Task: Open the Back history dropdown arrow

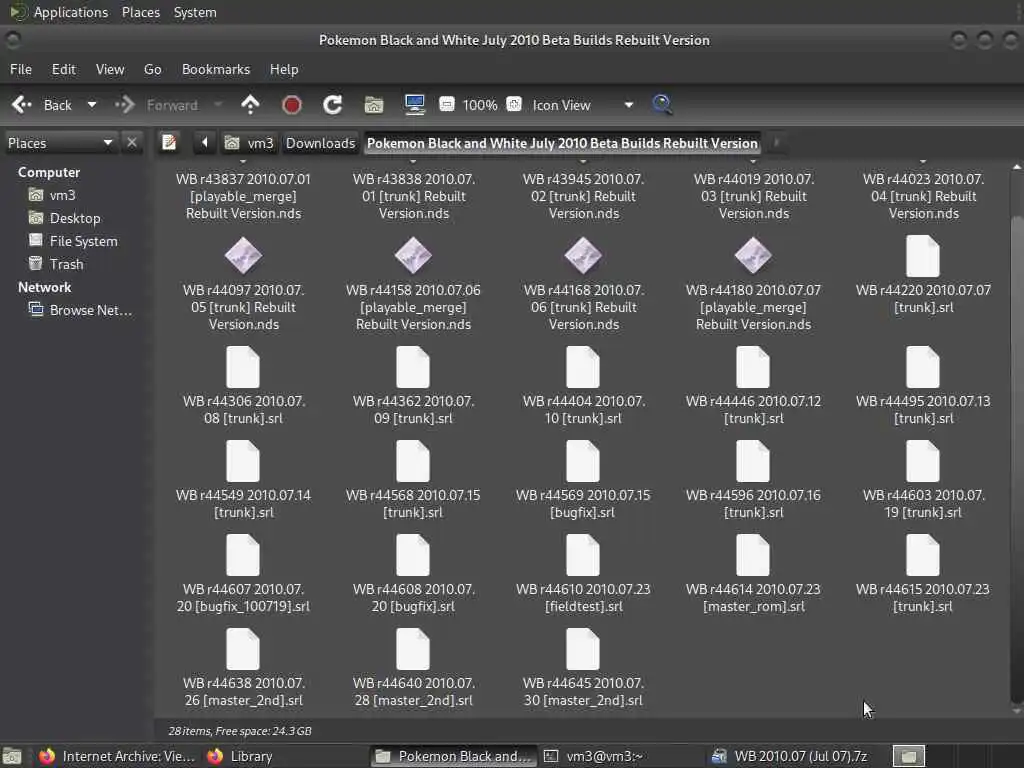Action: 92,104
